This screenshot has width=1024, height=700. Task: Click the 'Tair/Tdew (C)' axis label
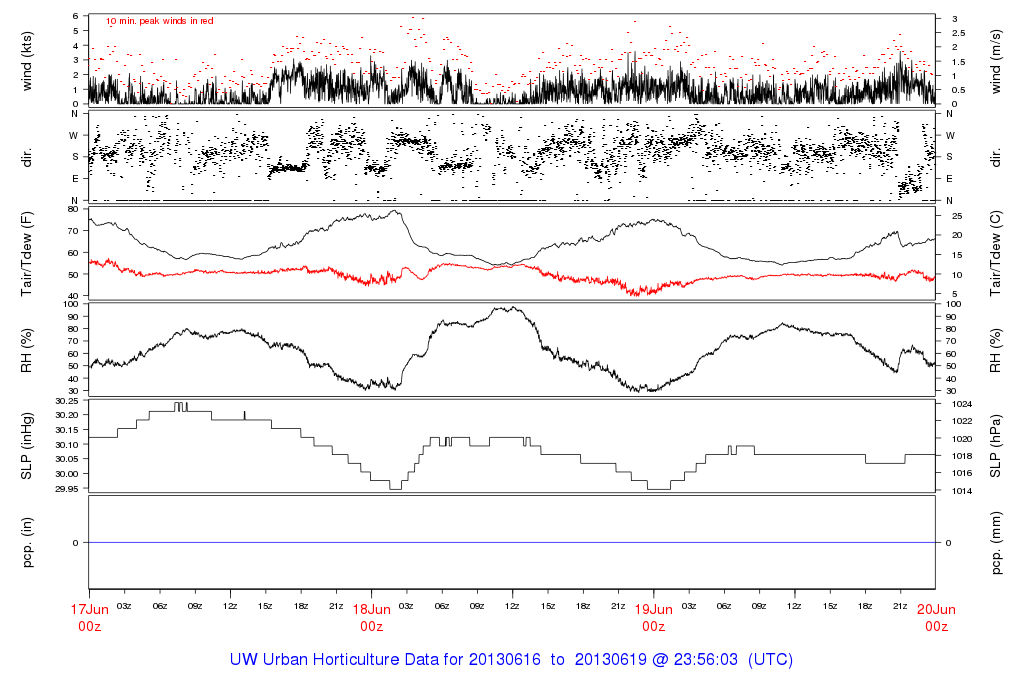996,253
